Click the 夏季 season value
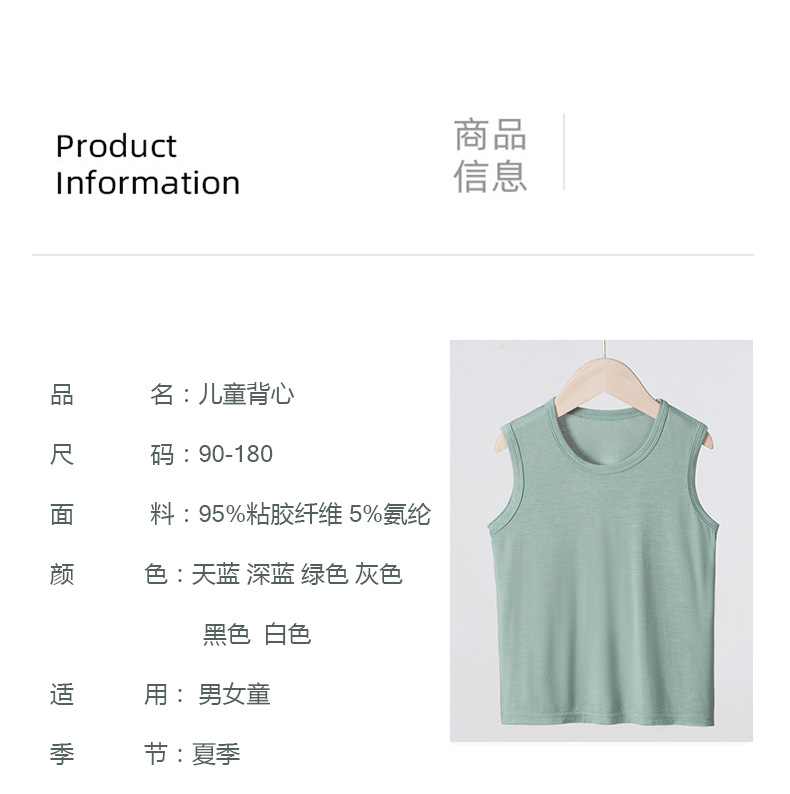790x794 pixels. pyautogui.click(x=216, y=754)
